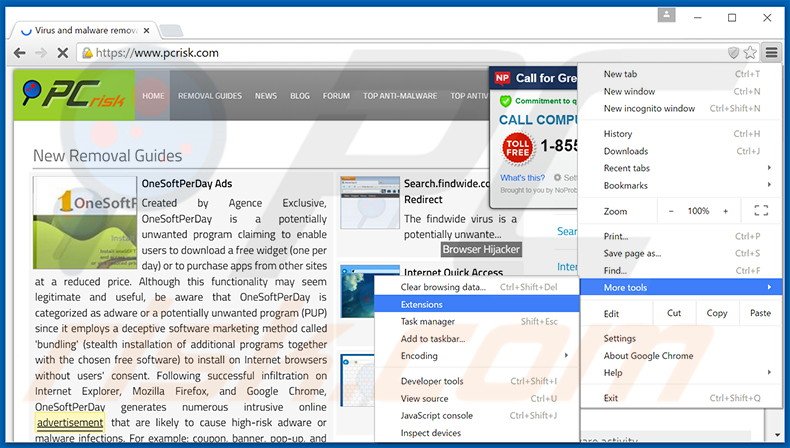Increase zoom with plus button
This screenshot has height=448, width=790.
click(726, 211)
